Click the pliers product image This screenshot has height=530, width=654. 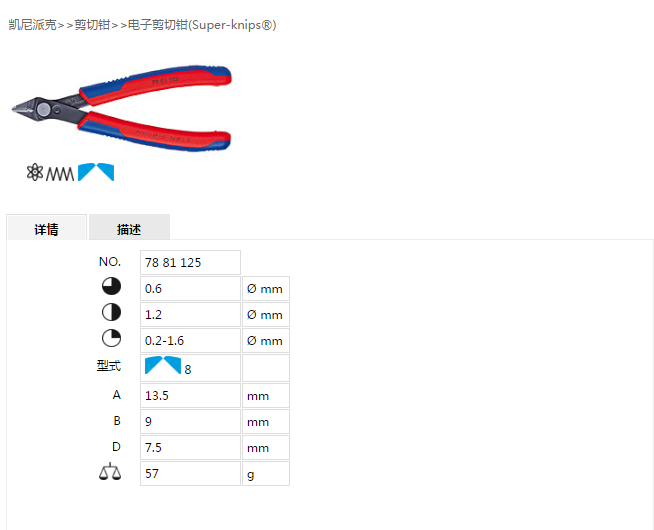(122, 108)
